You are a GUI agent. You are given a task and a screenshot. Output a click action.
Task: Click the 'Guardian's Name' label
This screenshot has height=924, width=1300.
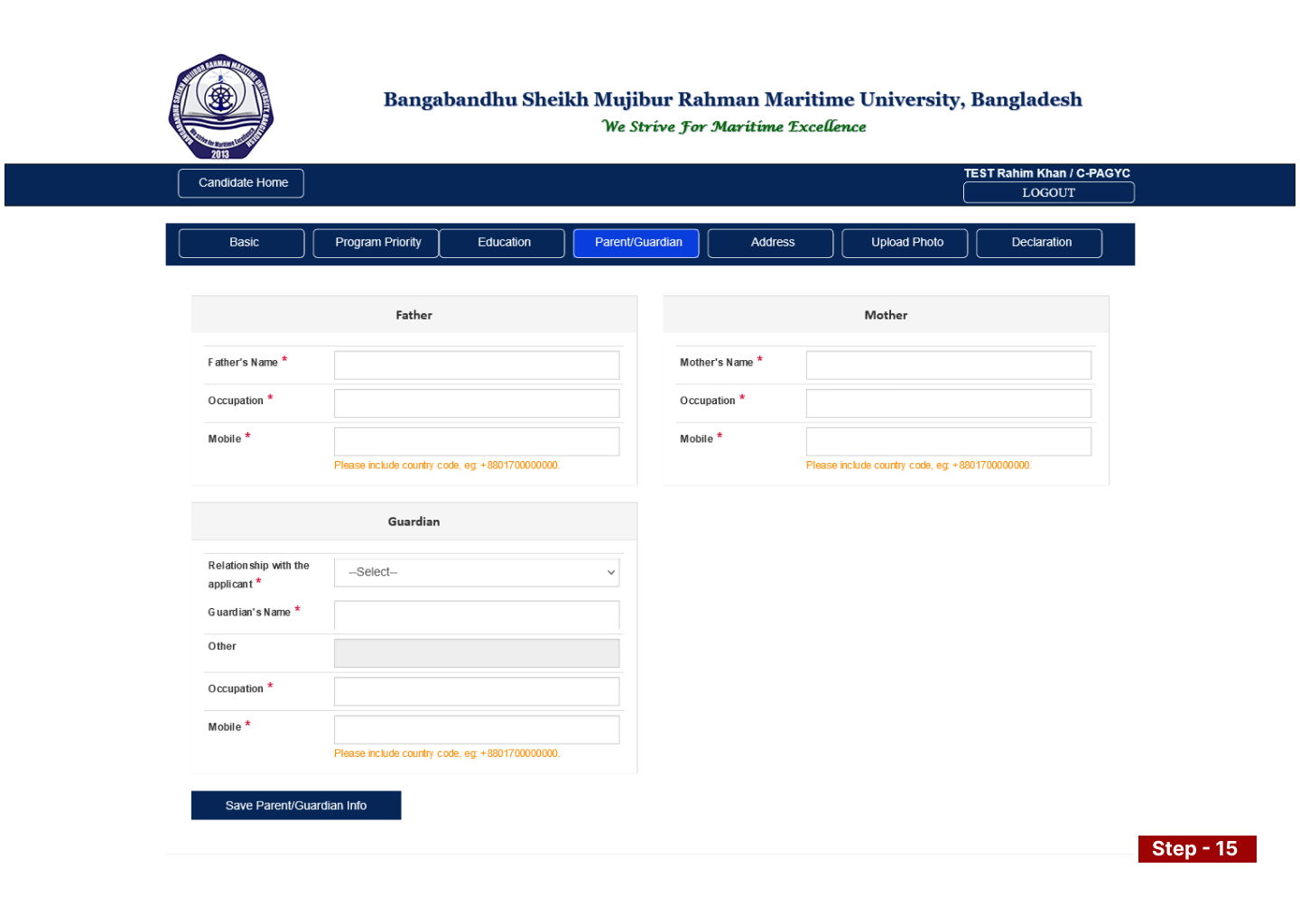coord(249,613)
